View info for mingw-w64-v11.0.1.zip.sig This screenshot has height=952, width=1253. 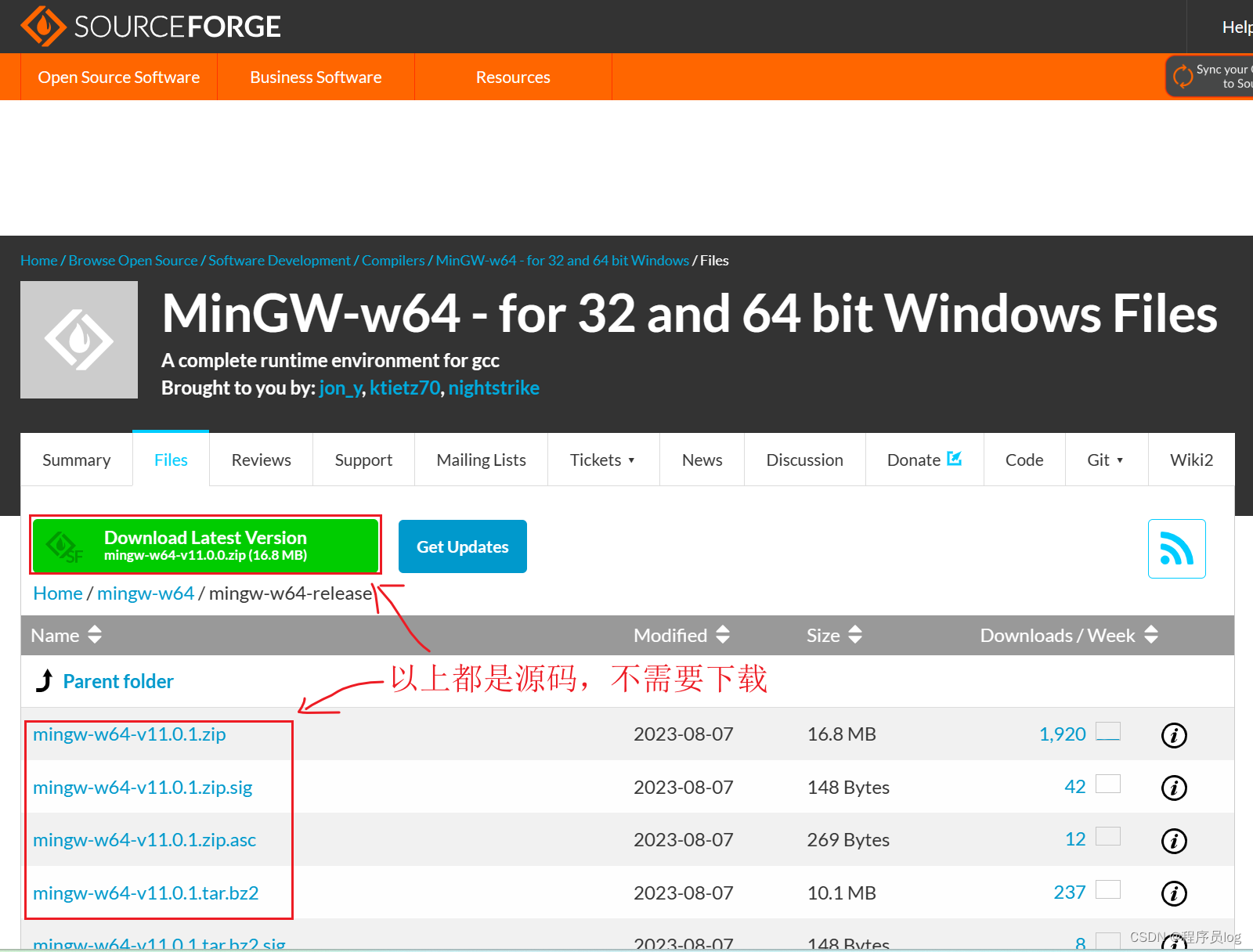(x=1173, y=788)
